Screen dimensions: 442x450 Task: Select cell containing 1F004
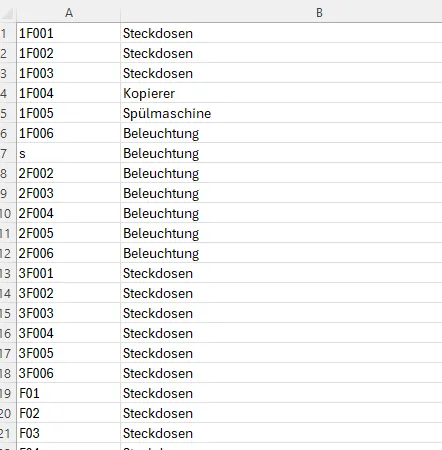coord(68,93)
